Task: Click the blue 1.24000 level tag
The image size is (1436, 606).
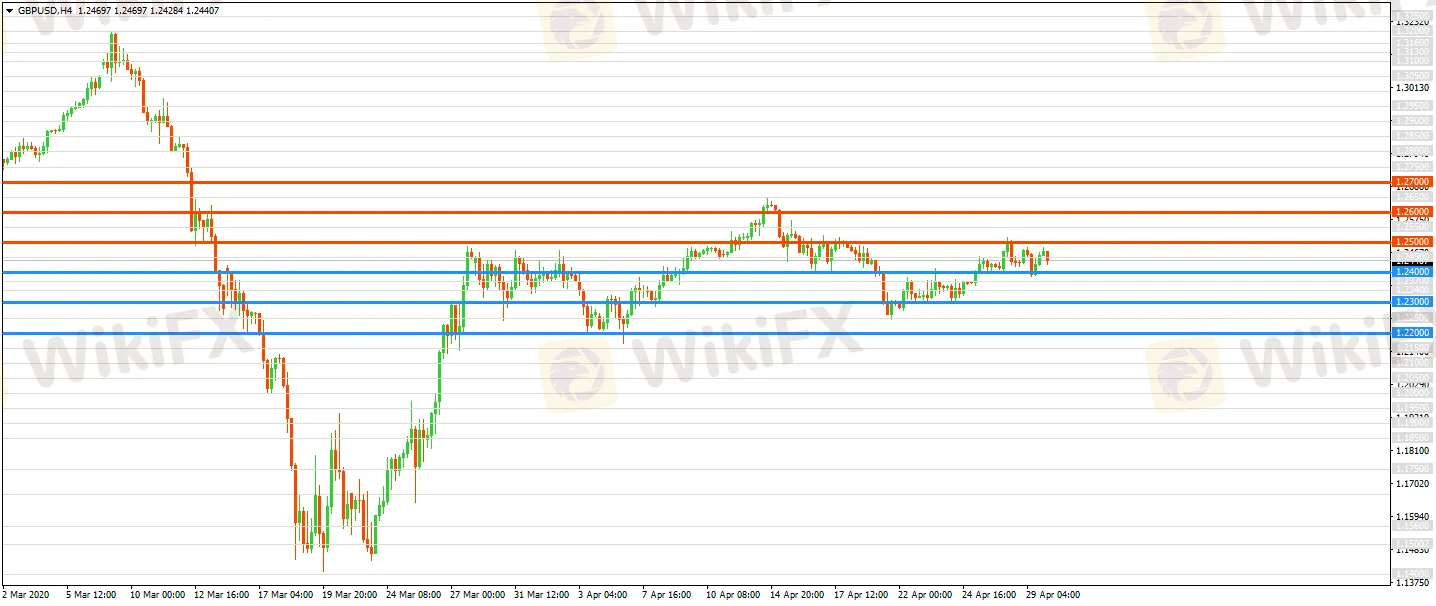Action: 1412,272
